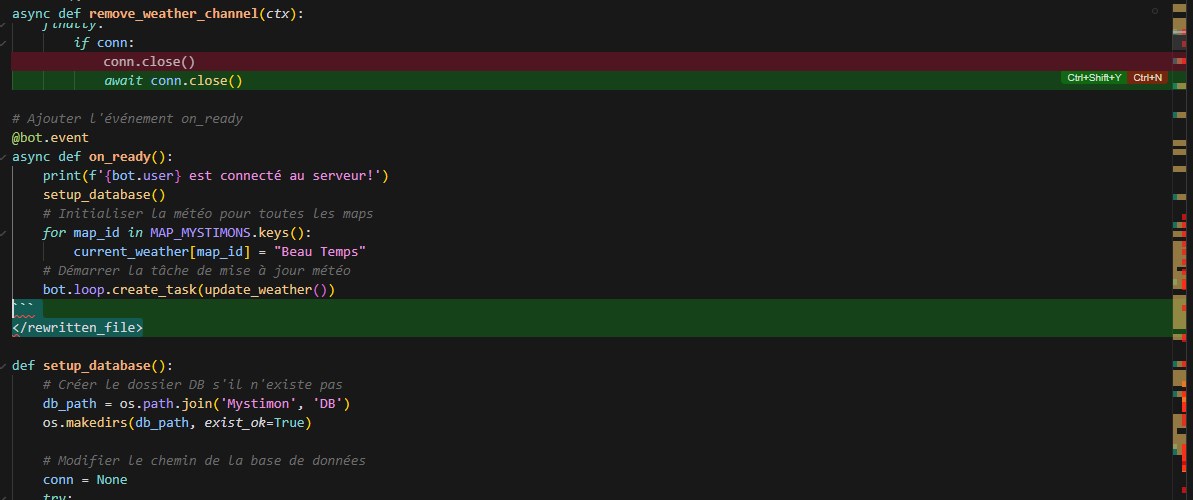The image size is (1193, 500).
Task: Click the </rewritten_file> tag line
Action: pyautogui.click(x=77, y=327)
